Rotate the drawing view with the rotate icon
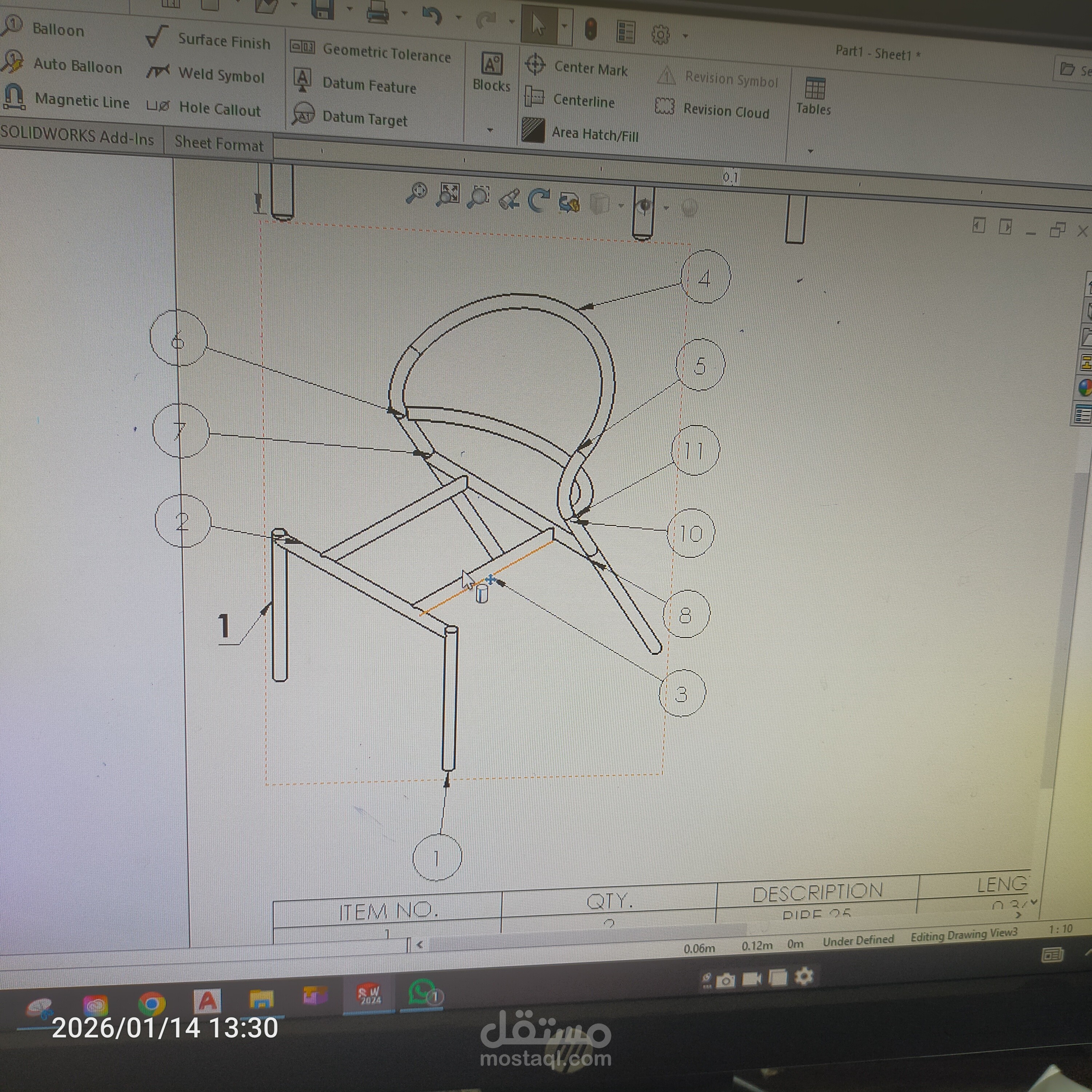 [538, 201]
